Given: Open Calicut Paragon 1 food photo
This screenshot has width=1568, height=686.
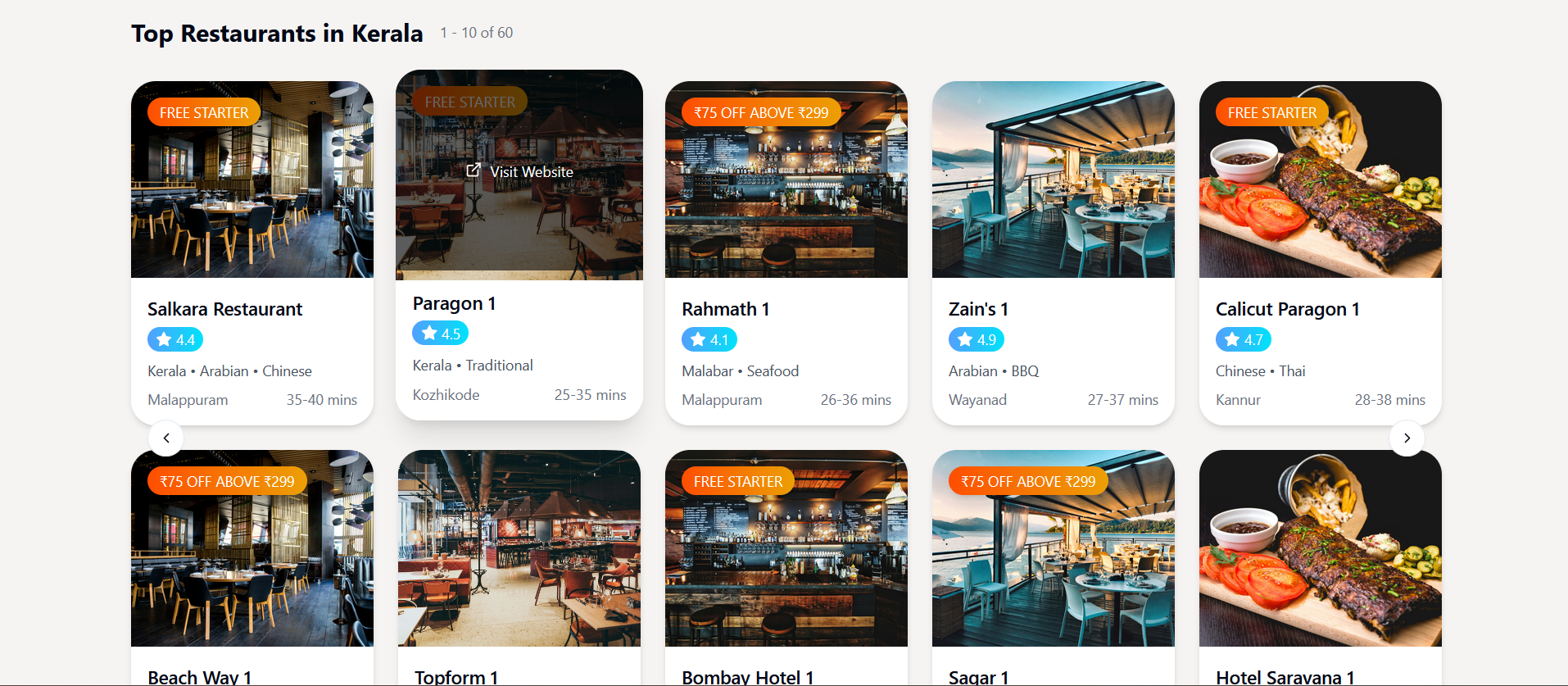Looking at the screenshot, I should [x=1321, y=179].
